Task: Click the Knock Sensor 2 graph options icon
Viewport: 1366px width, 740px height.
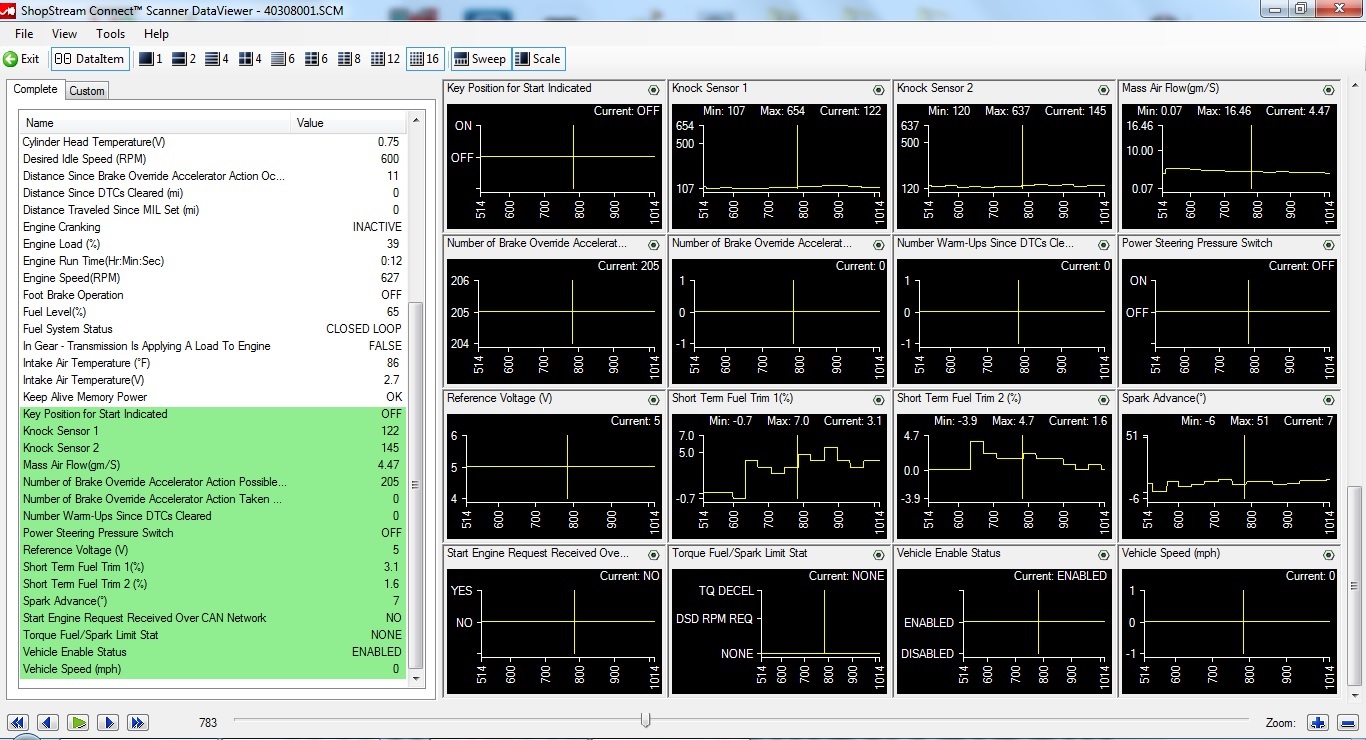Action: (1104, 90)
